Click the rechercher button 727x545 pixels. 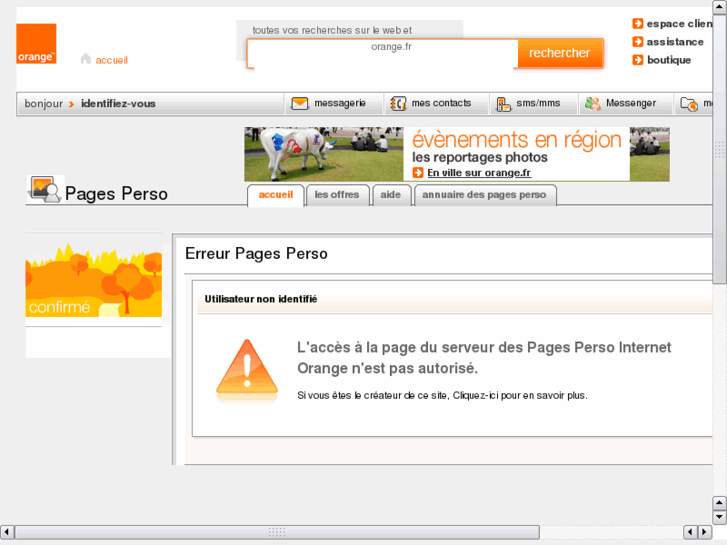point(560,53)
